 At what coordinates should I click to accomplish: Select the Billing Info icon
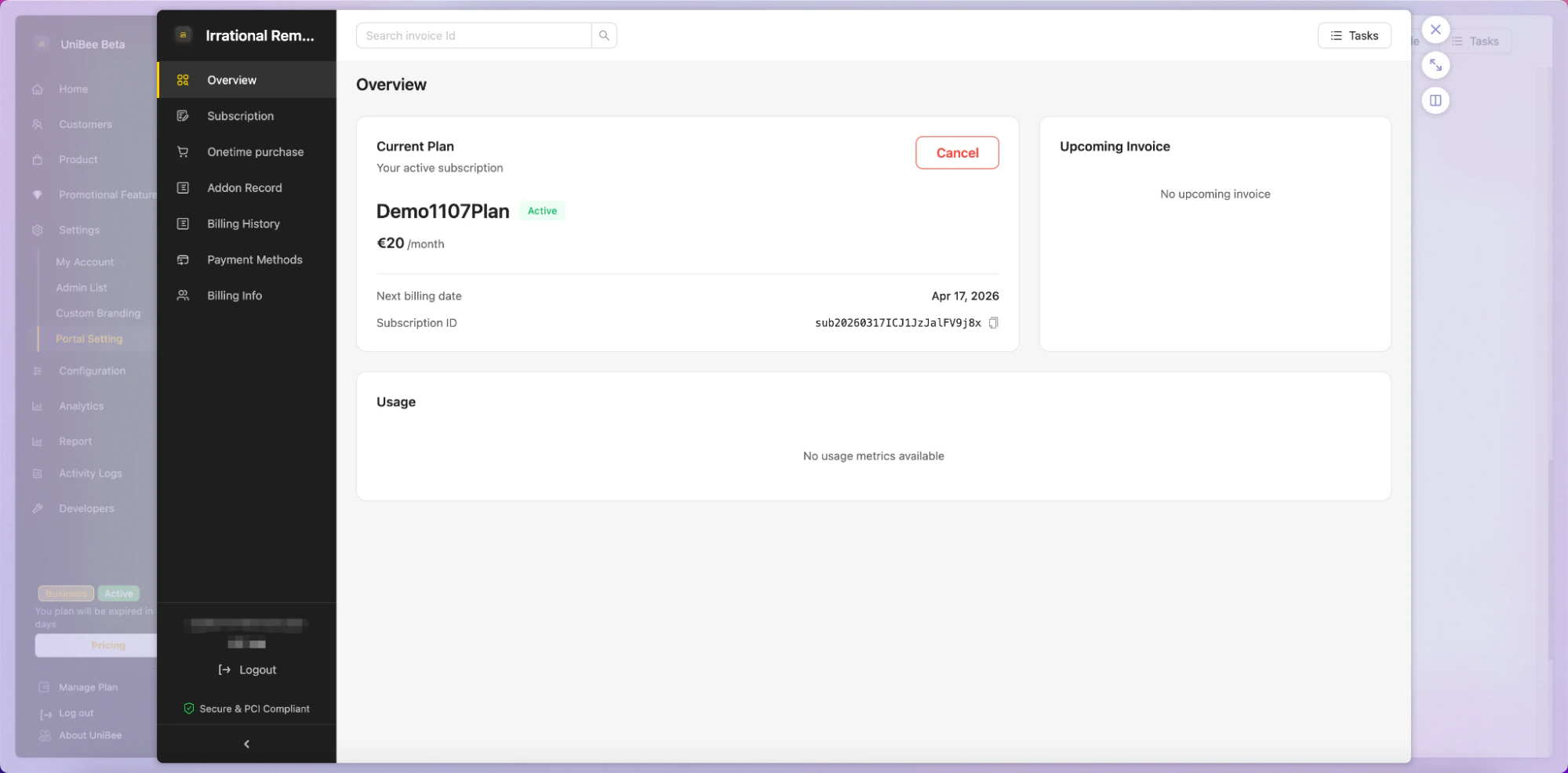point(183,295)
